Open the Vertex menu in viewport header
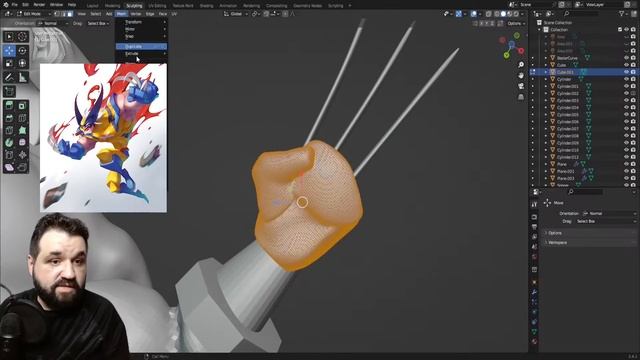 pyautogui.click(x=136, y=14)
